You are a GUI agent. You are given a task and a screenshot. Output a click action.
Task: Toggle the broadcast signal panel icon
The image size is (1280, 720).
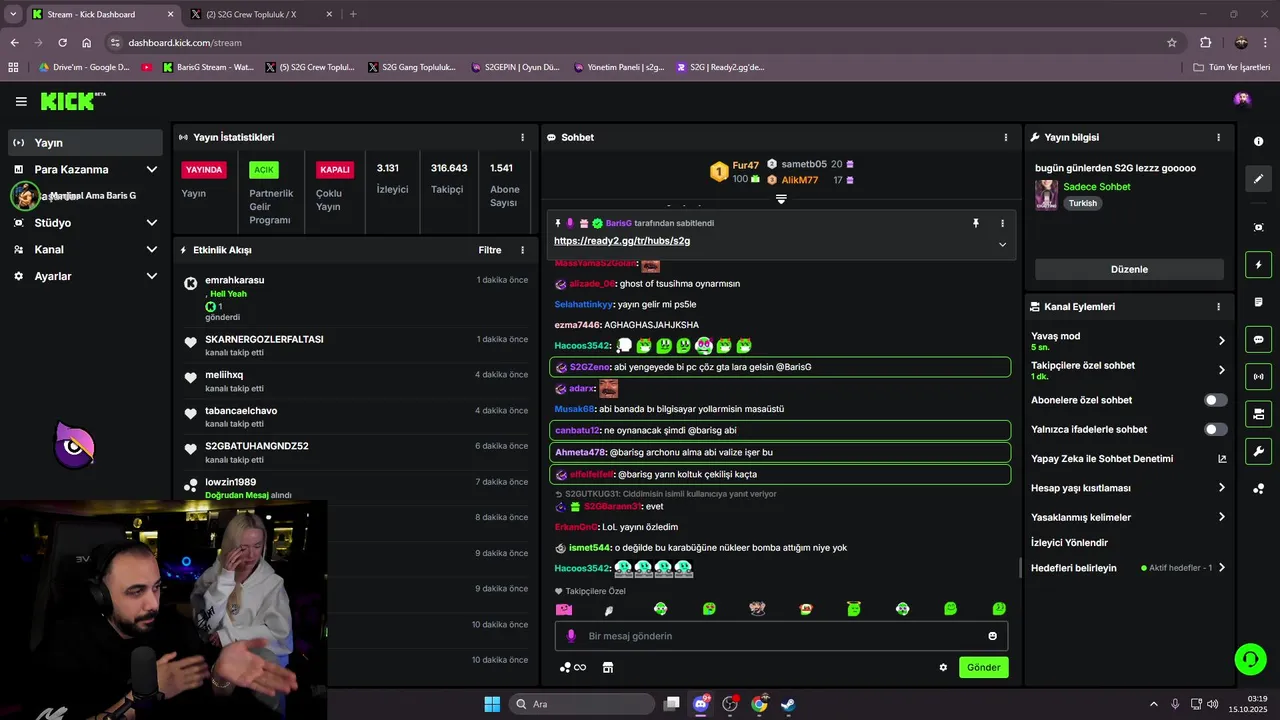[x=1258, y=377]
